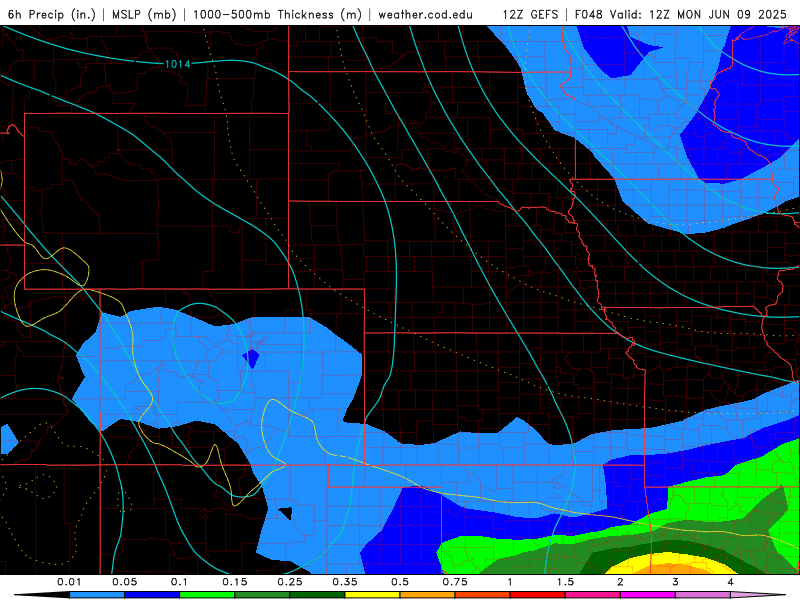Click the 'F048 Valid: 12Z MON JUN 09 2025' text
This screenshot has height=600, width=800.
click(681, 14)
